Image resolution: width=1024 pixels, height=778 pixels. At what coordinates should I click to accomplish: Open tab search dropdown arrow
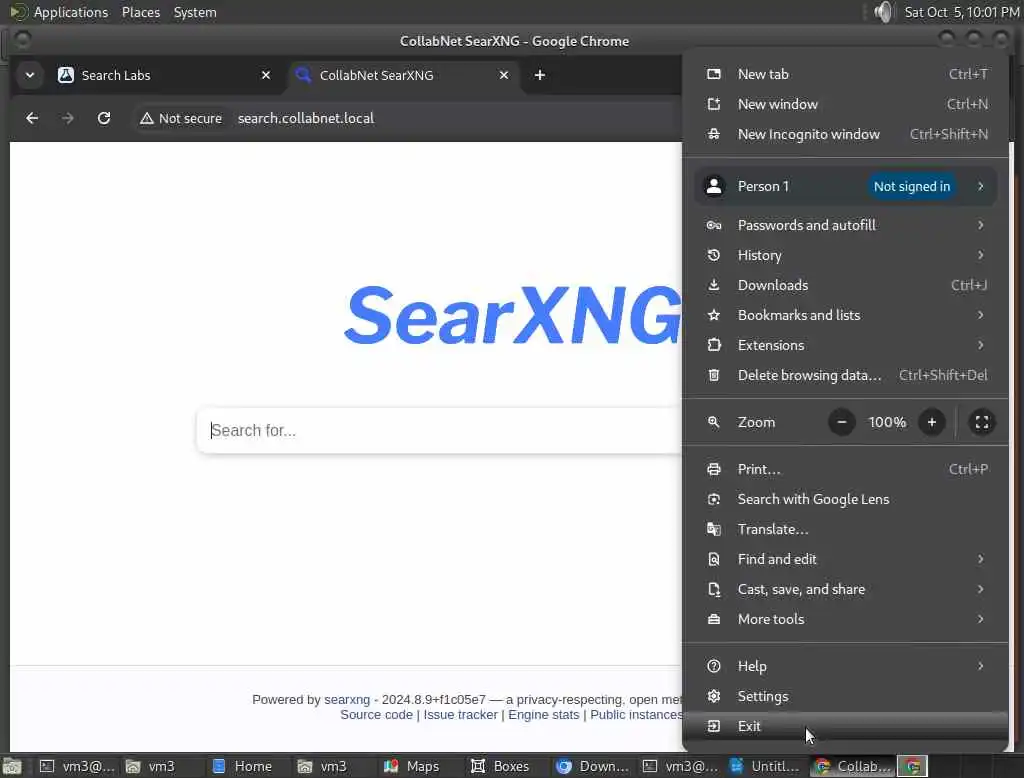tap(30, 75)
